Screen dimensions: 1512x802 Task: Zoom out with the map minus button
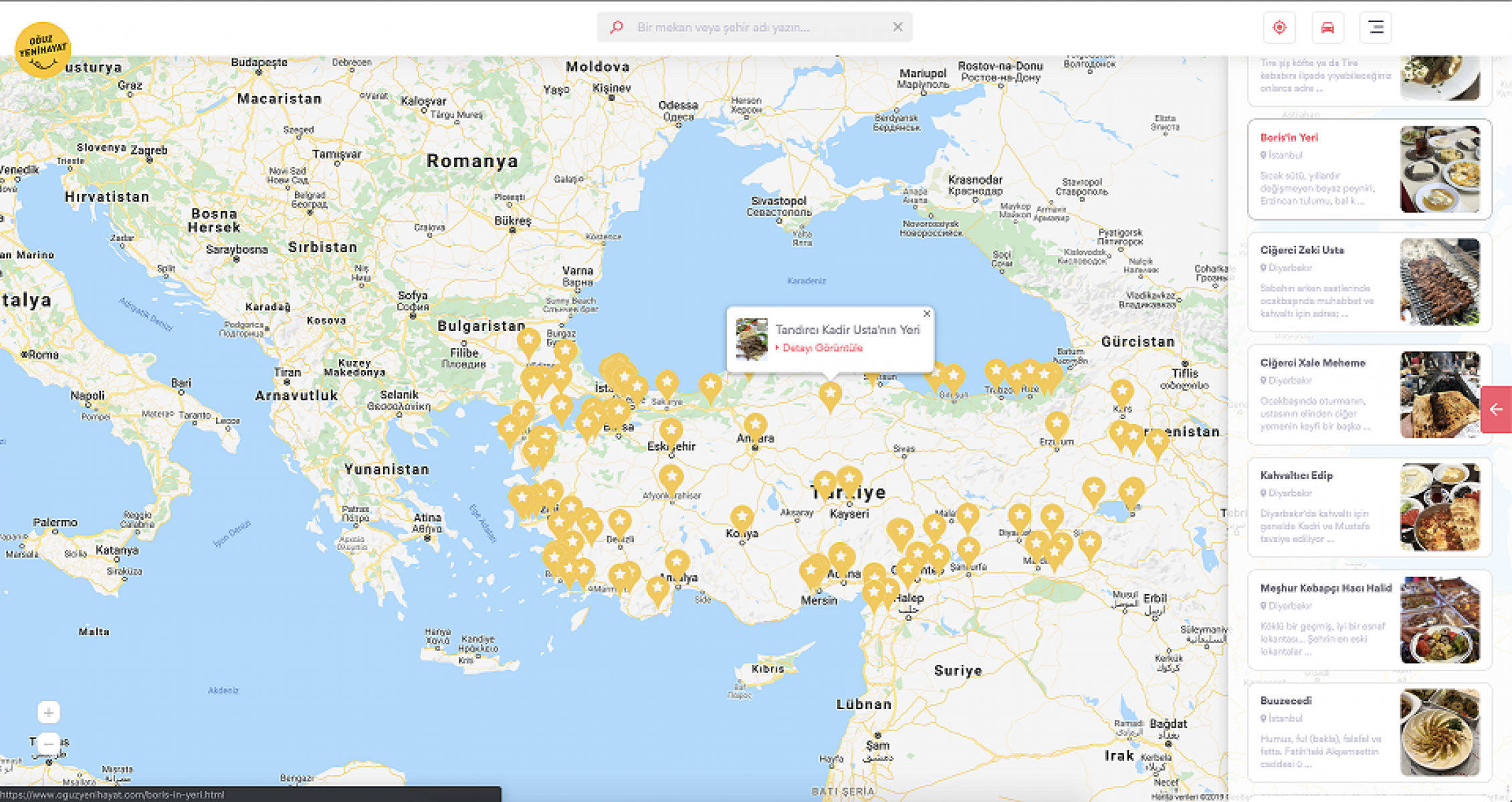pos(48,743)
